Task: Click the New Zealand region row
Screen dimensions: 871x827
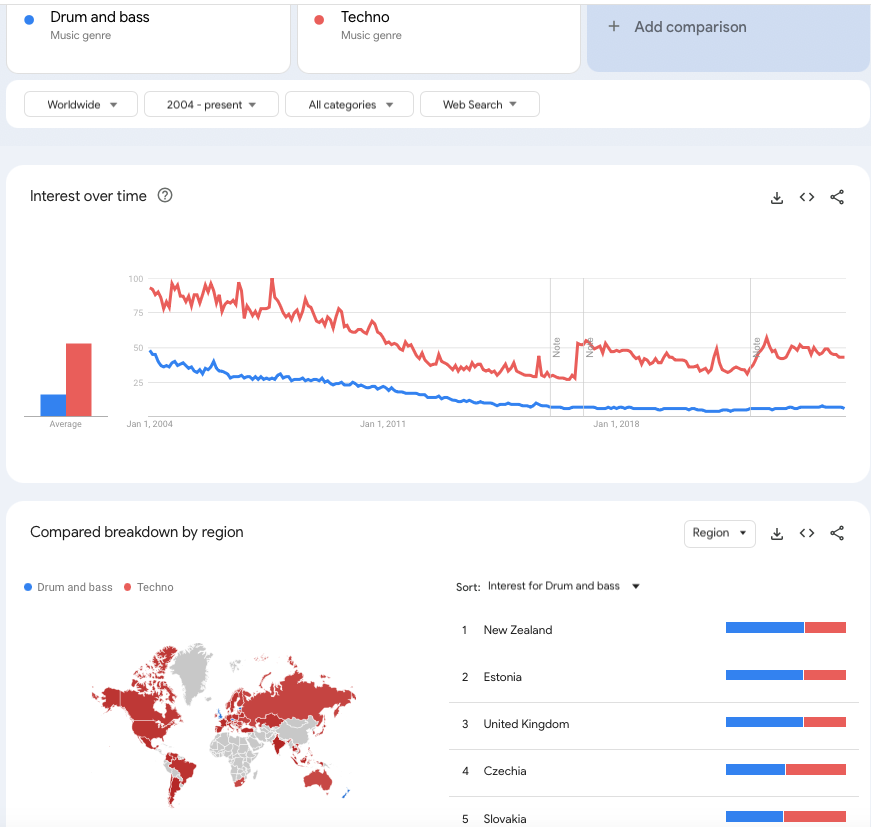Action: coord(518,630)
